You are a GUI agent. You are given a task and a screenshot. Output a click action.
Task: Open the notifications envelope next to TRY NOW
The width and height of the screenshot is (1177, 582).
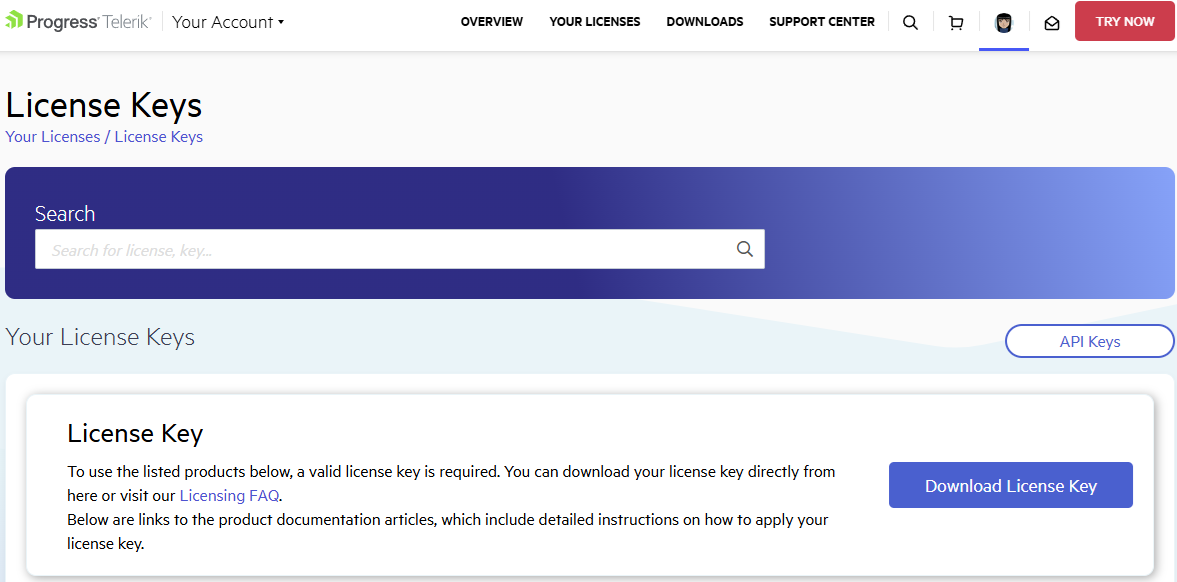1051,21
